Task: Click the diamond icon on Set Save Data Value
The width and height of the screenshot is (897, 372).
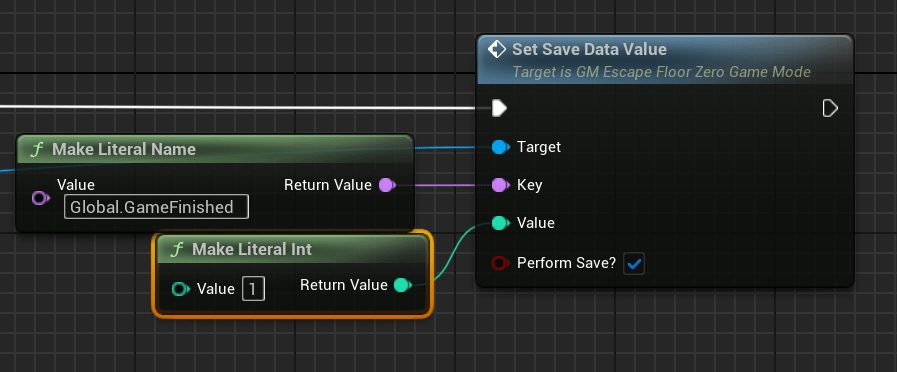Action: [497, 49]
